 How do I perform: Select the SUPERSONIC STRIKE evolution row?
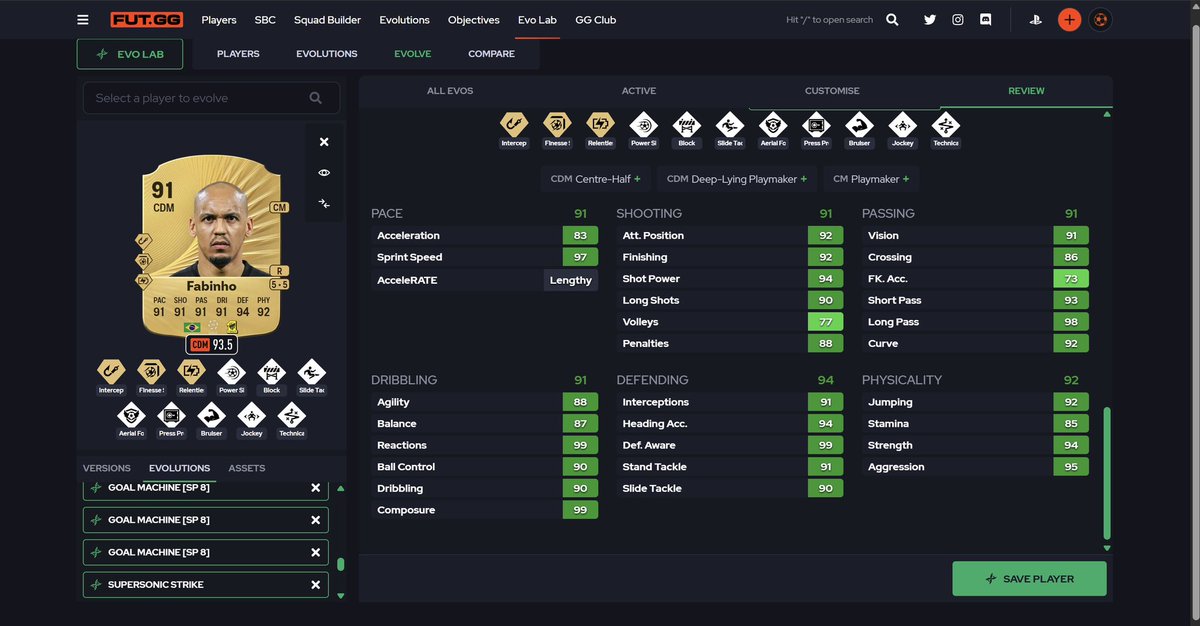[x=205, y=584]
